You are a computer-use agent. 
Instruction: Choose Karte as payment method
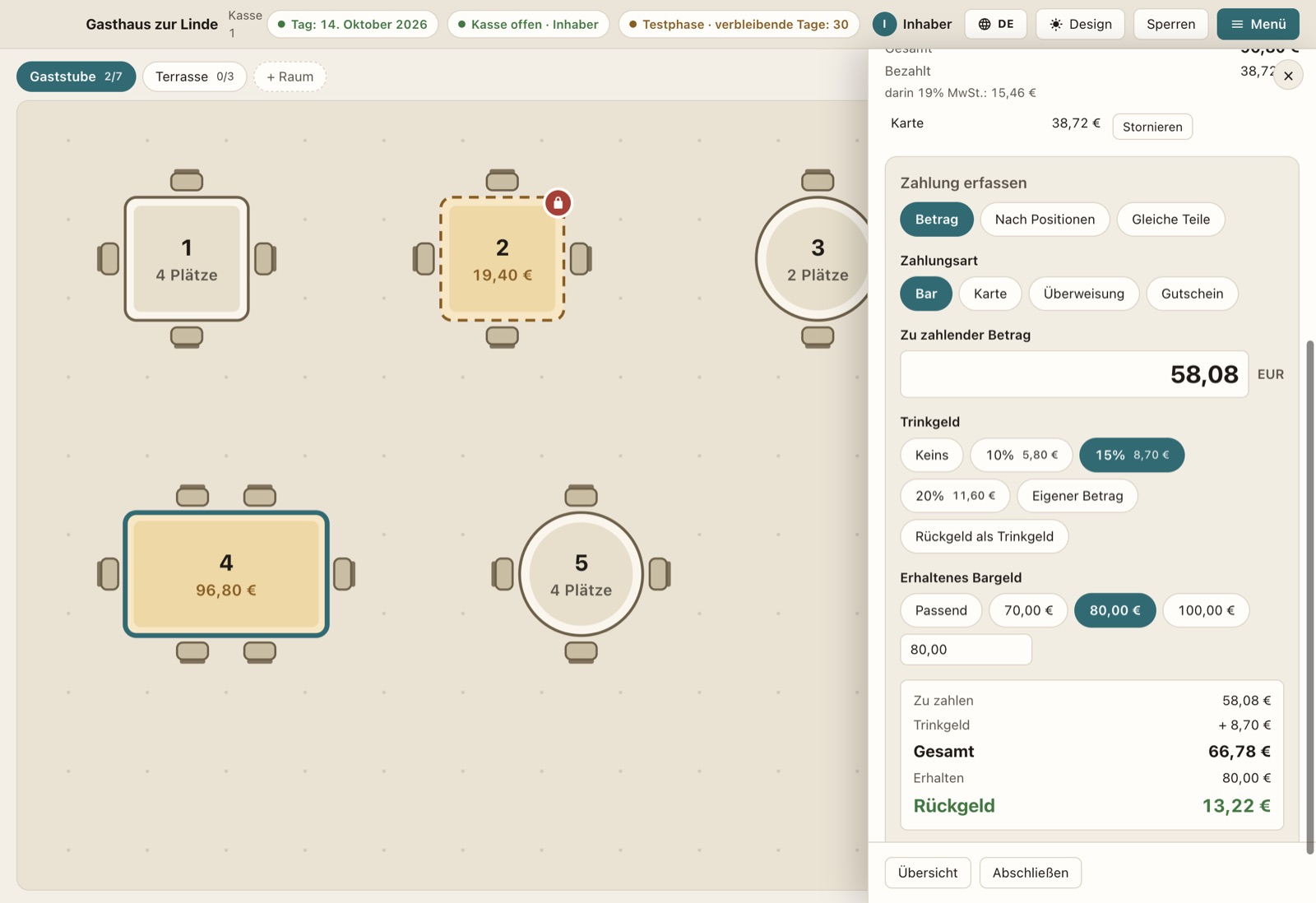click(x=990, y=294)
